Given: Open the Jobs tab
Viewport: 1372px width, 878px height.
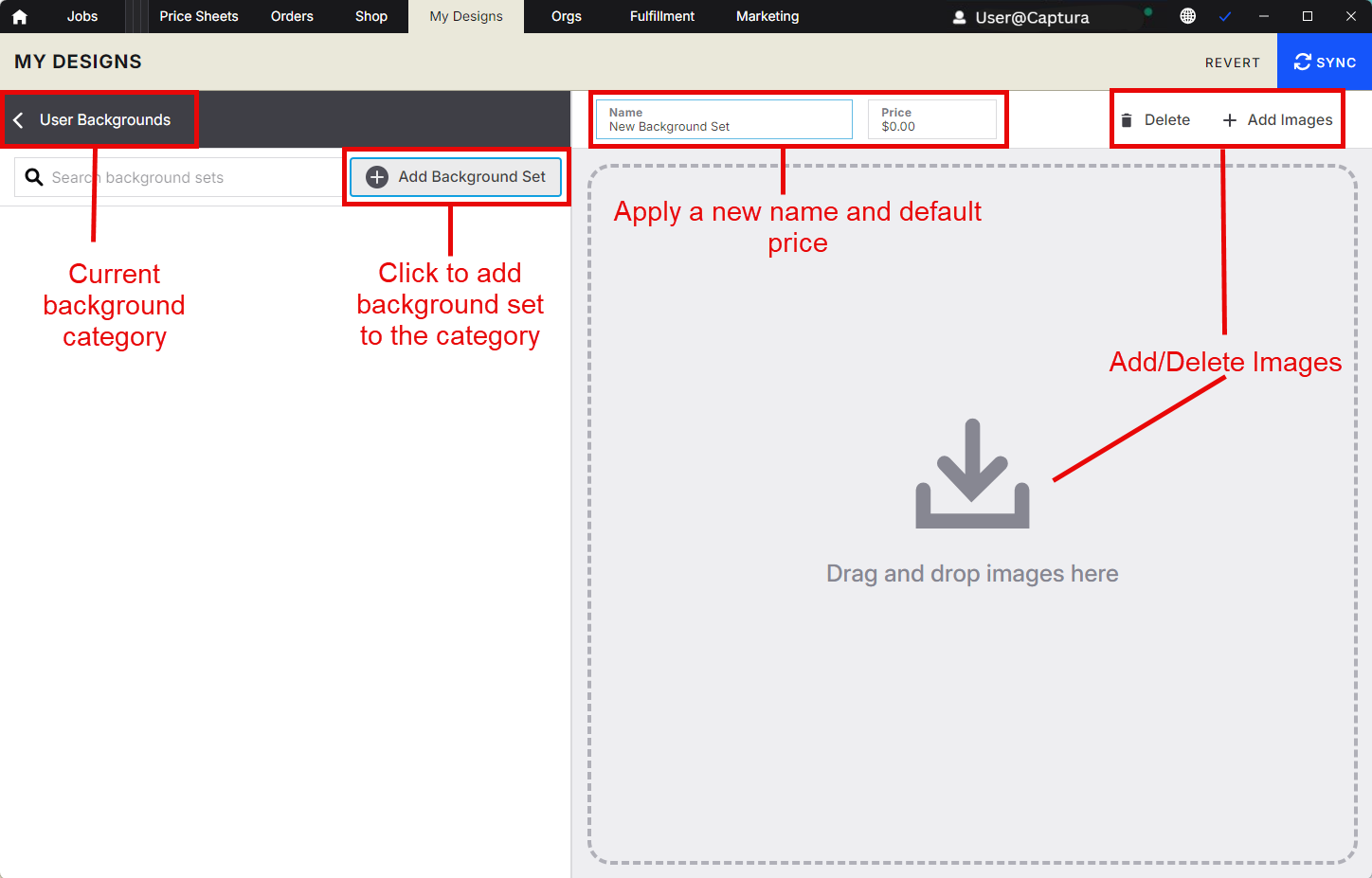Looking at the screenshot, I should click(x=82, y=16).
